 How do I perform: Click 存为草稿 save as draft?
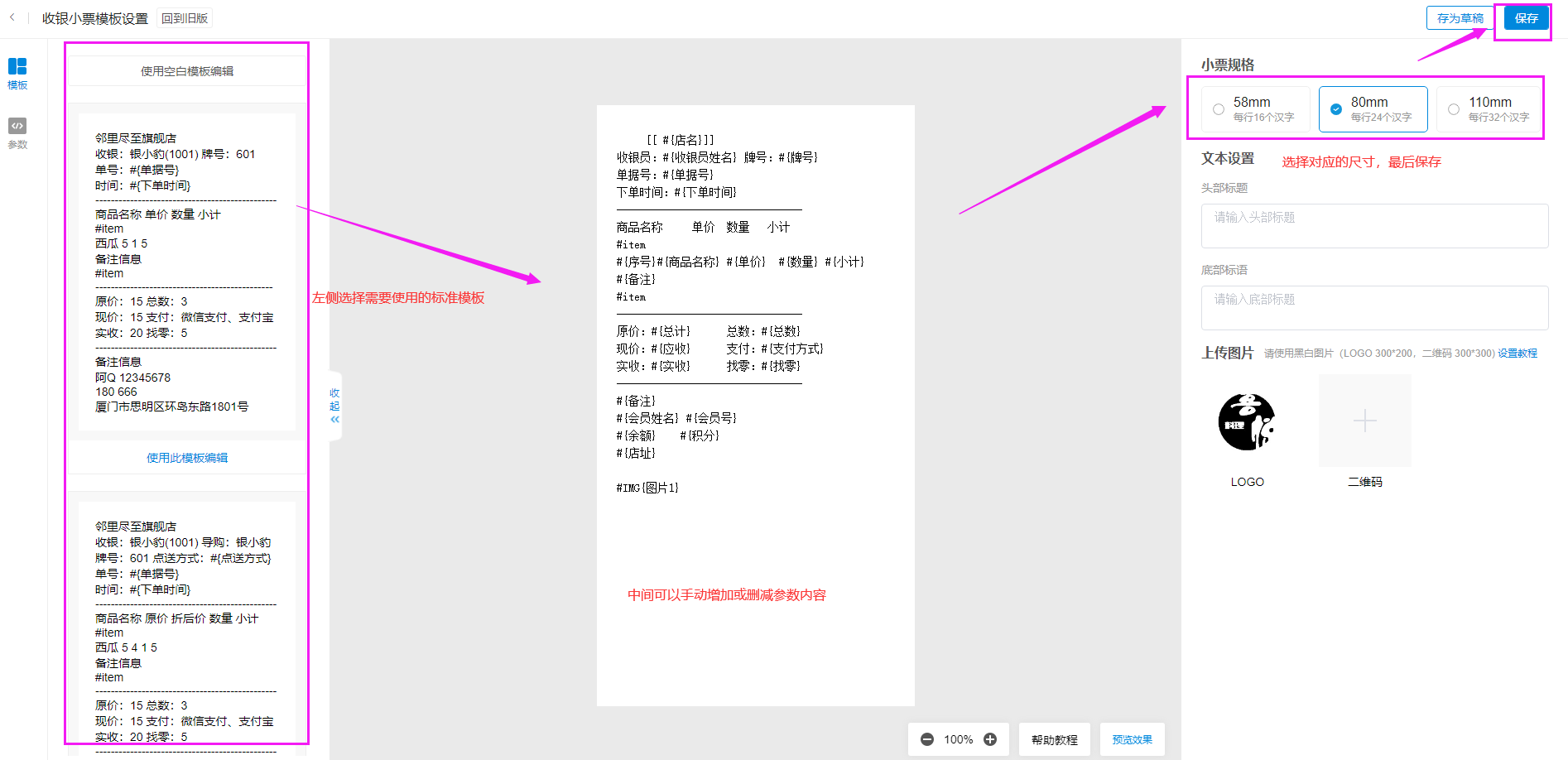point(1460,18)
